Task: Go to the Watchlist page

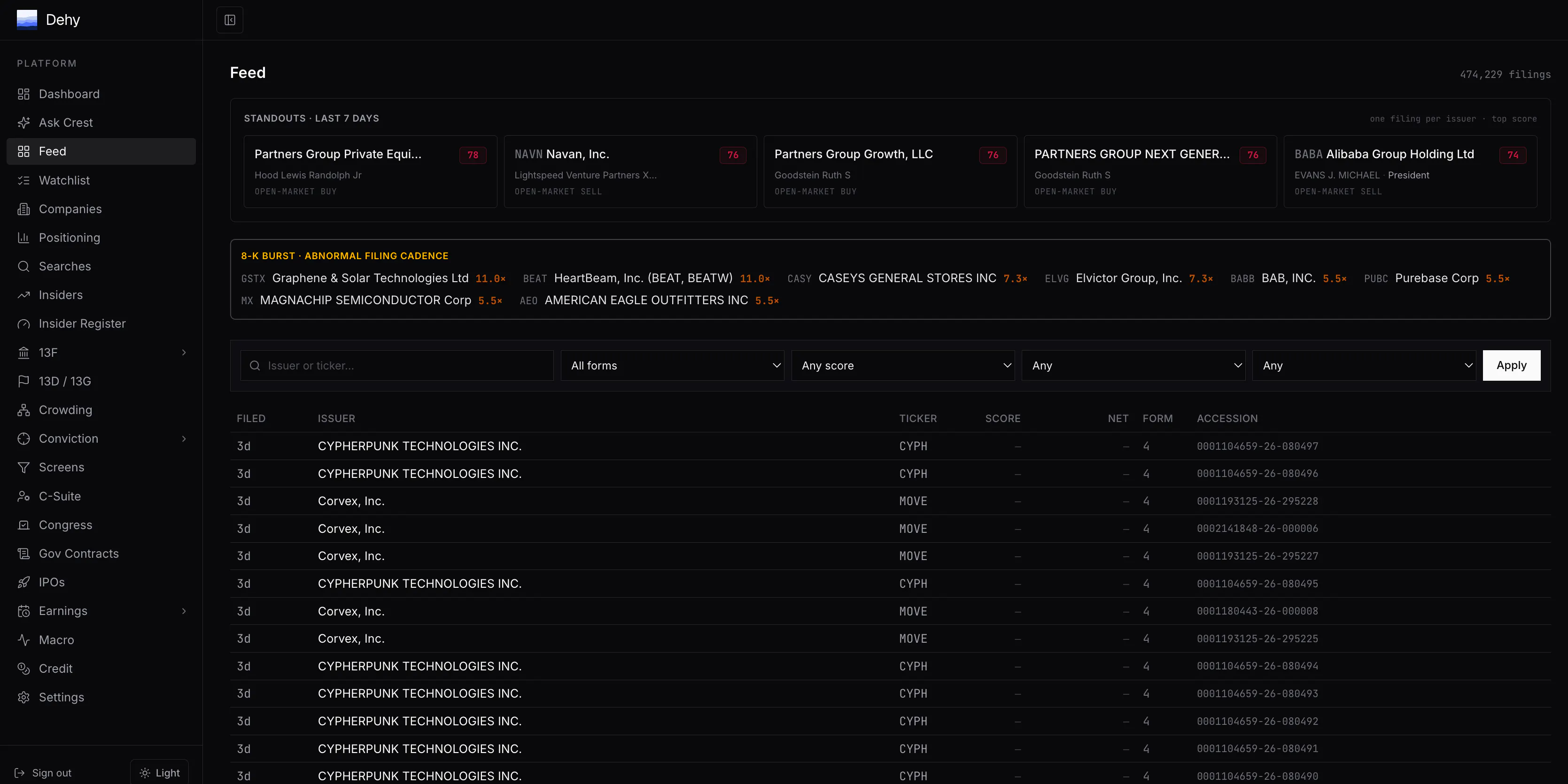Action: tap(101, 180)
